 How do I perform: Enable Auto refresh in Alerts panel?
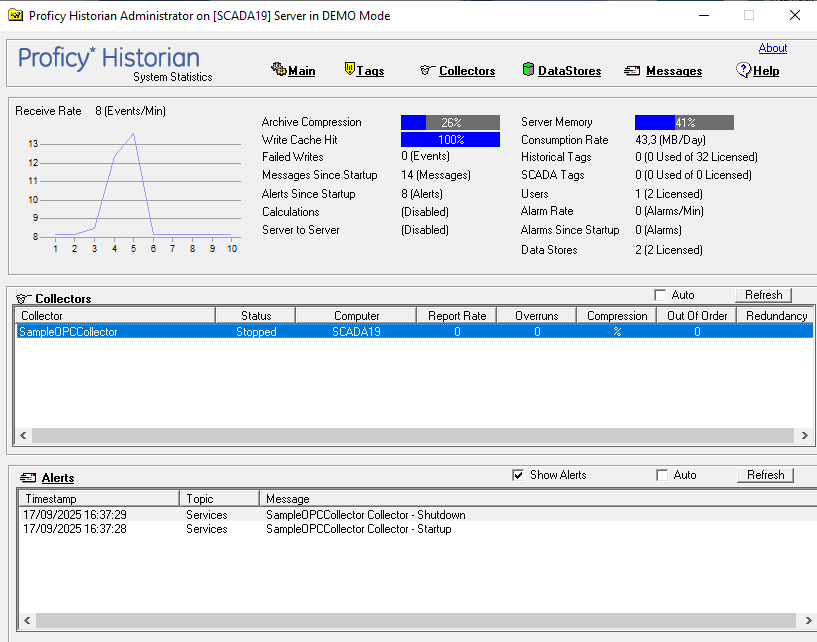(662, 475)
